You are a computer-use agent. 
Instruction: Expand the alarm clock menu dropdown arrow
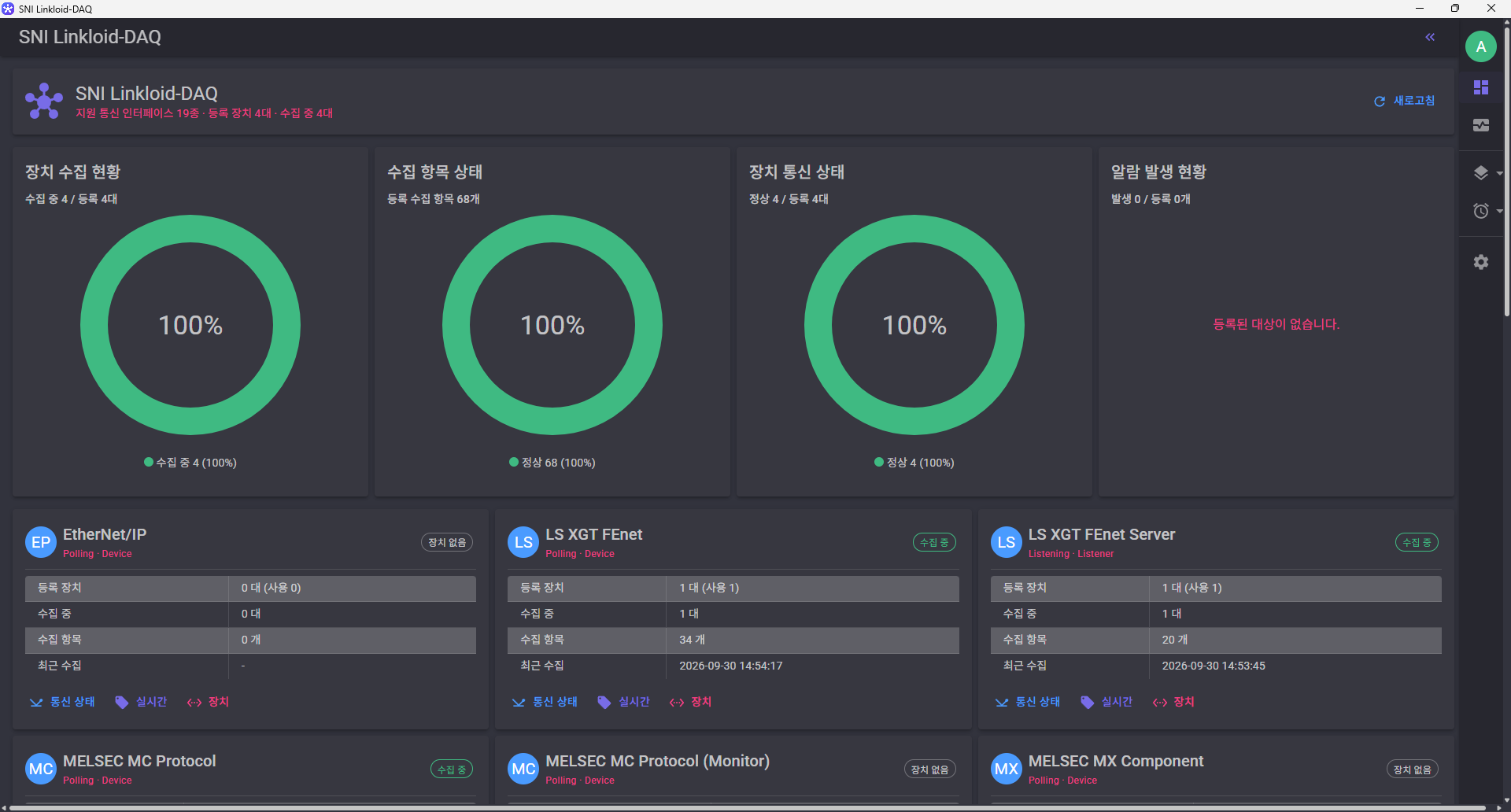pyautogui.click(x=1499, y=211)
